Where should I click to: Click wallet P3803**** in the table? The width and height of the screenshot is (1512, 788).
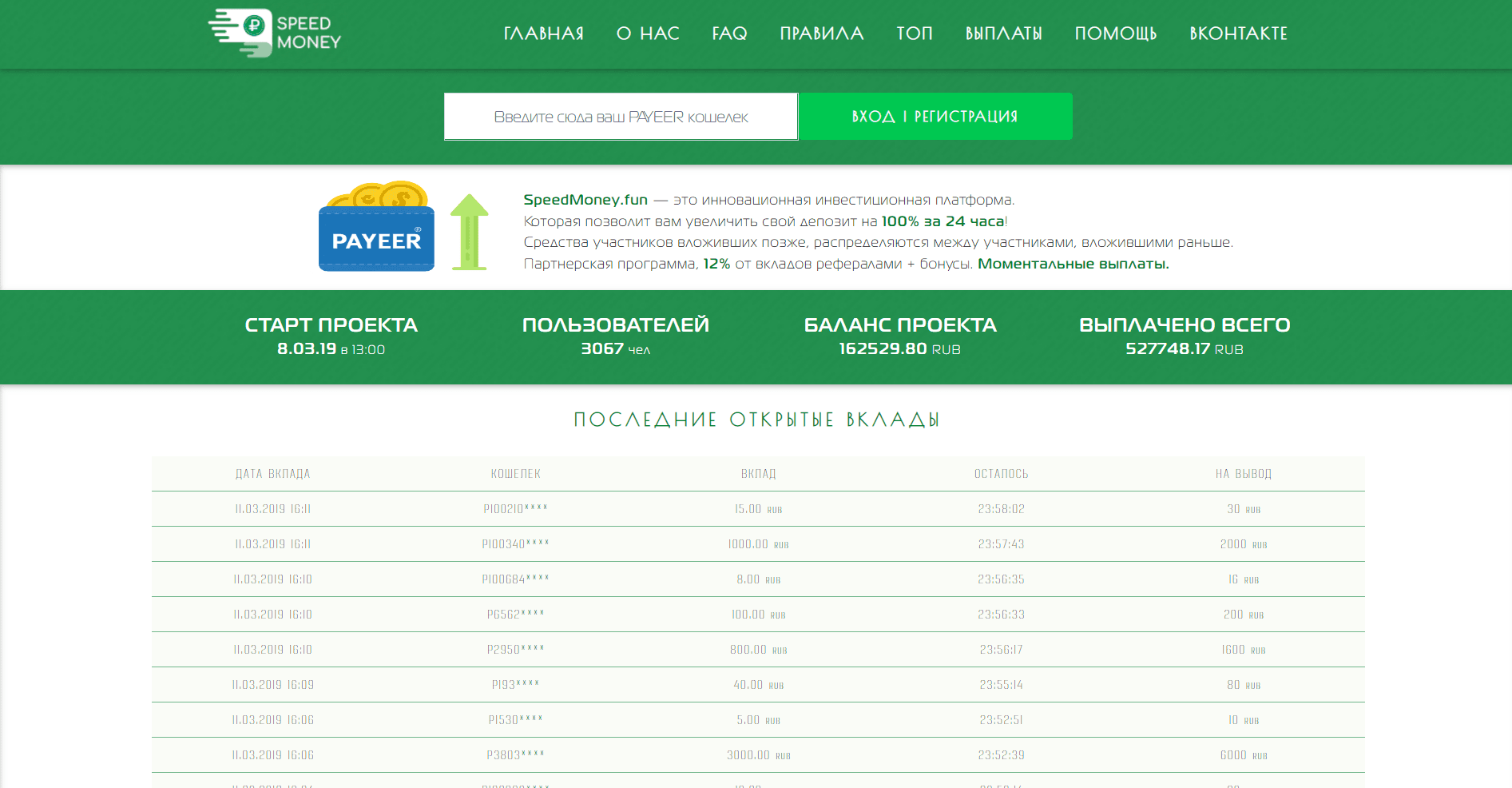click(x=516, y=755)
